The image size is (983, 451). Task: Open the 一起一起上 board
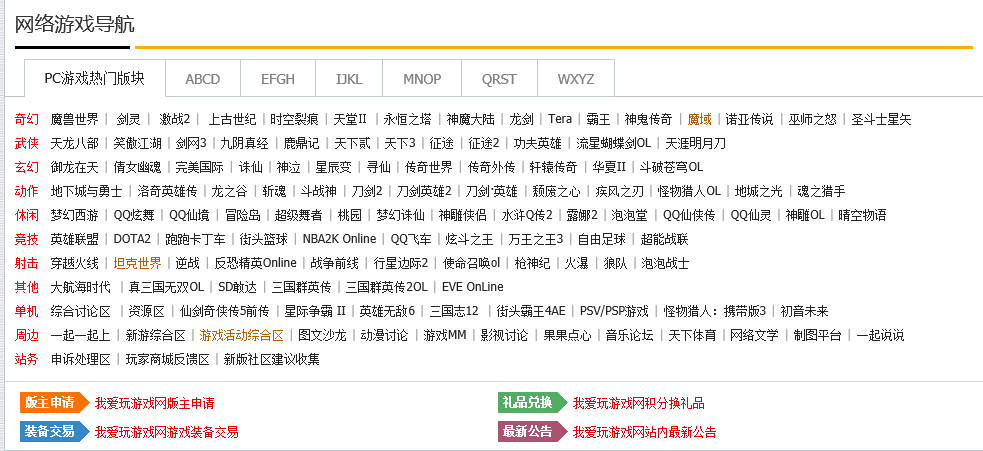80,335
